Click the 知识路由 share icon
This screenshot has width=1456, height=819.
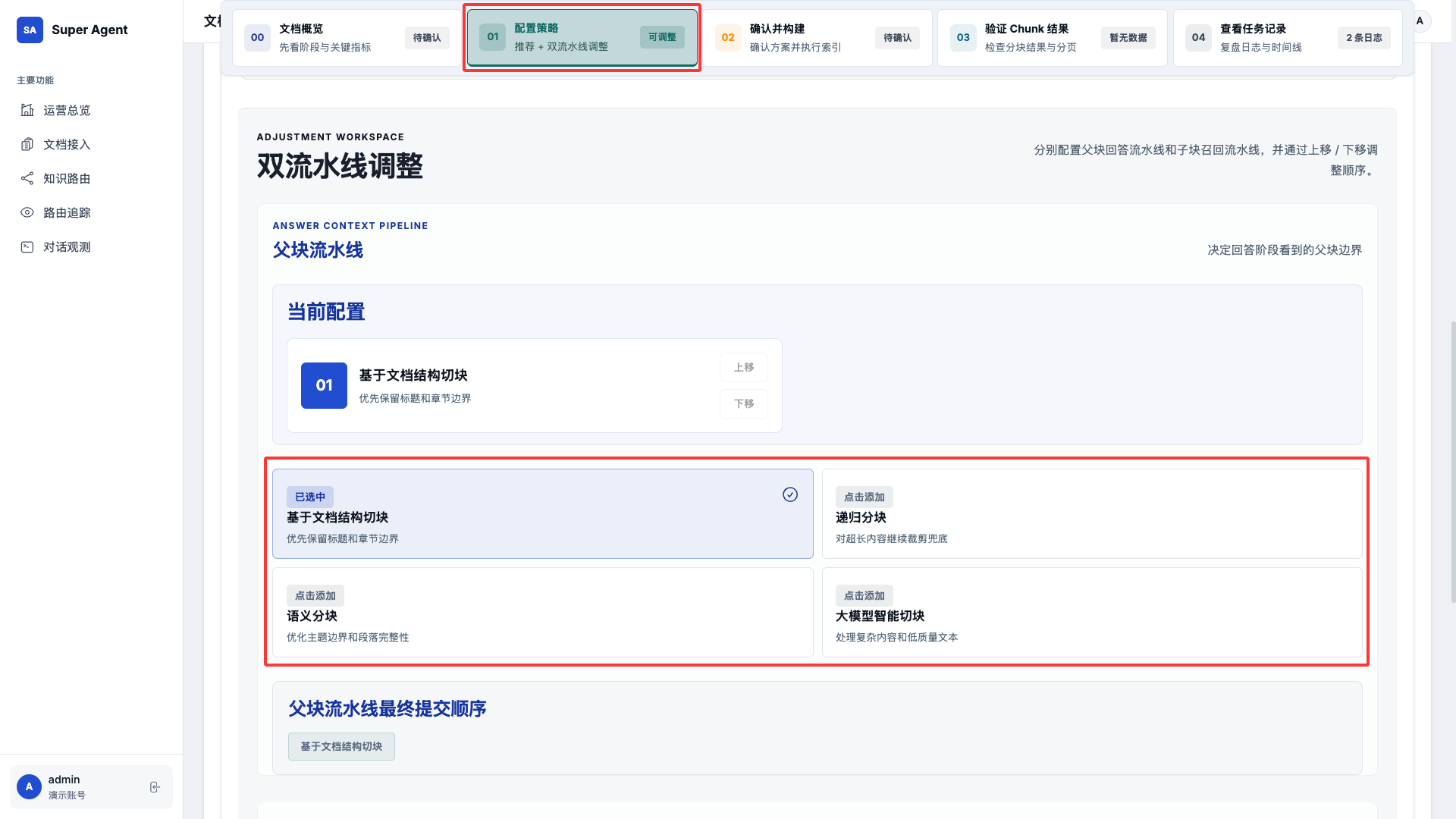click(27, 178)
